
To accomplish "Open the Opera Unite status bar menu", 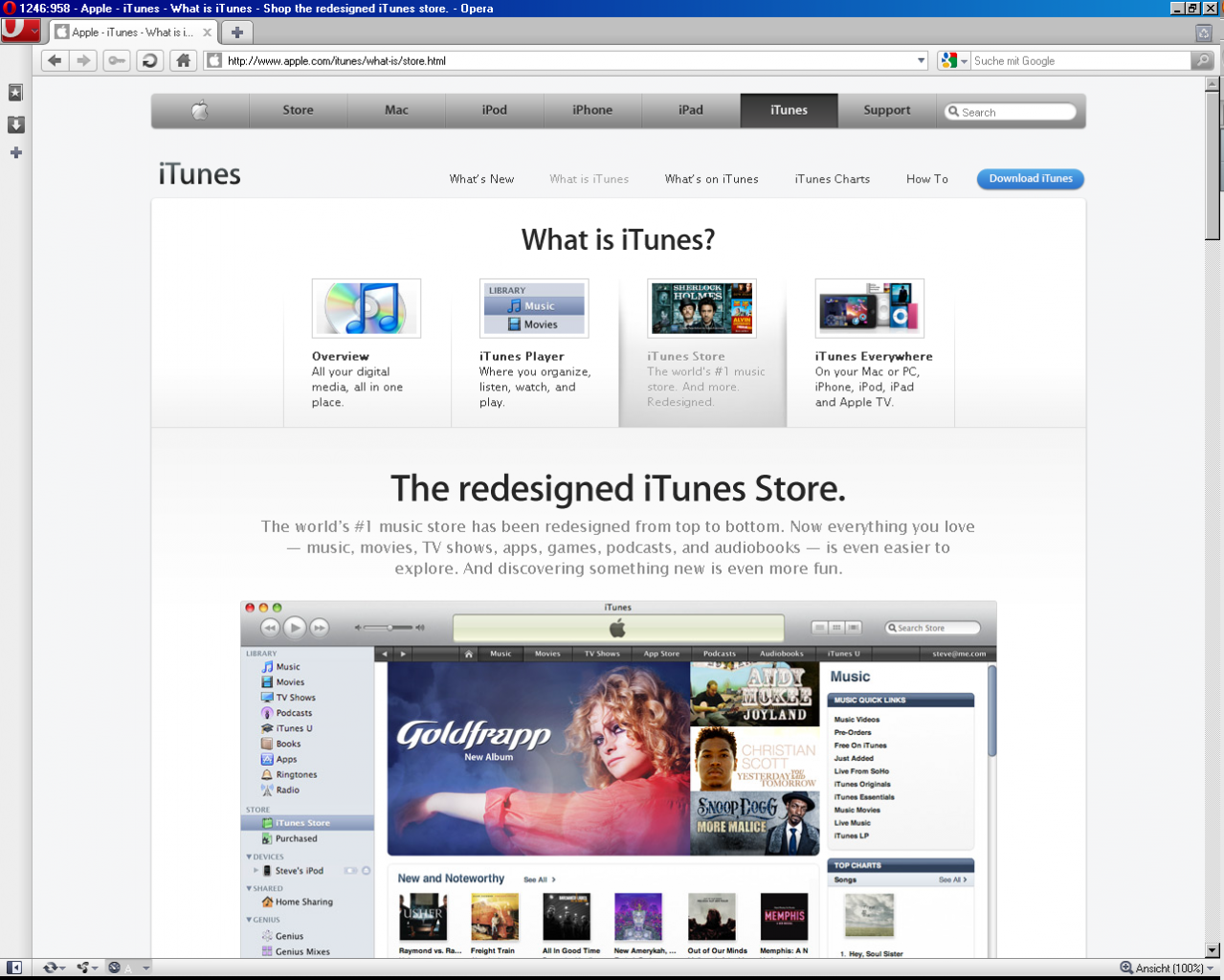I will click(x=87, y=968).
